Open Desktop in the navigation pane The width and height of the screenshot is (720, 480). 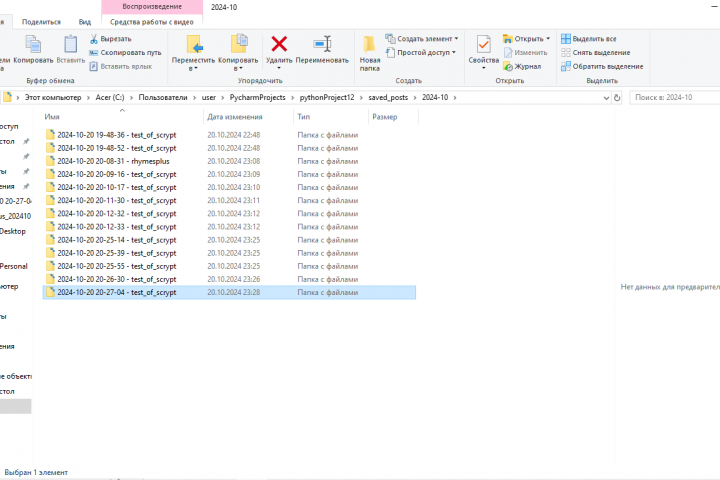click(x=13, y=232)
